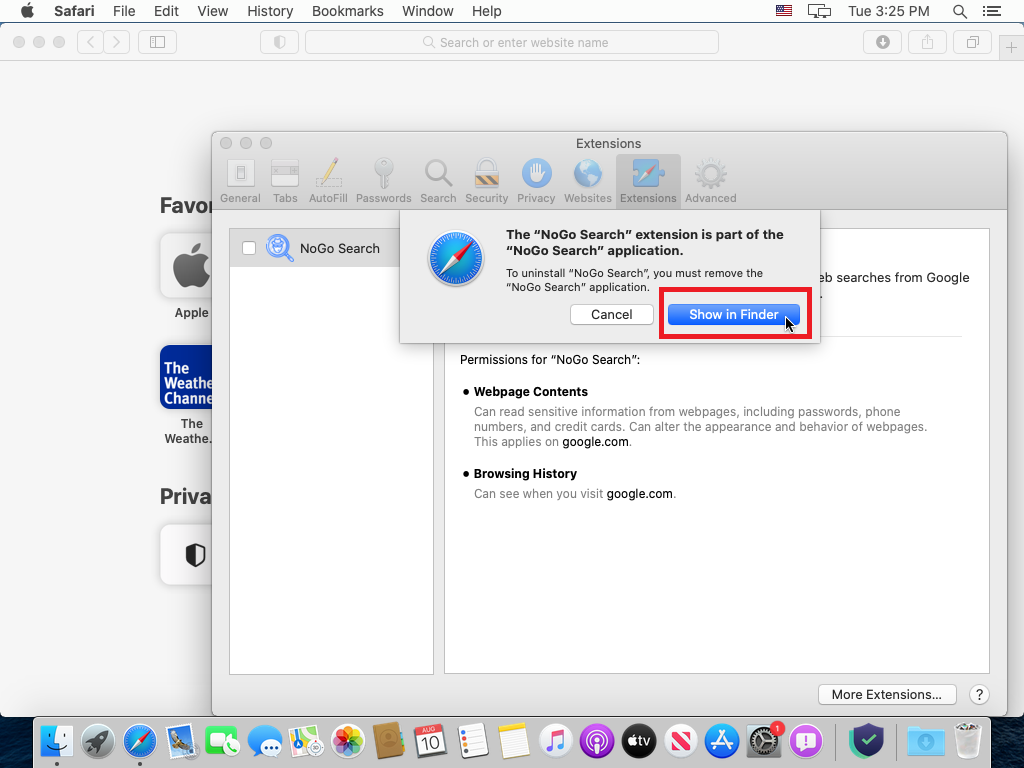Open The Weather Channel favorite

point(186,377)
